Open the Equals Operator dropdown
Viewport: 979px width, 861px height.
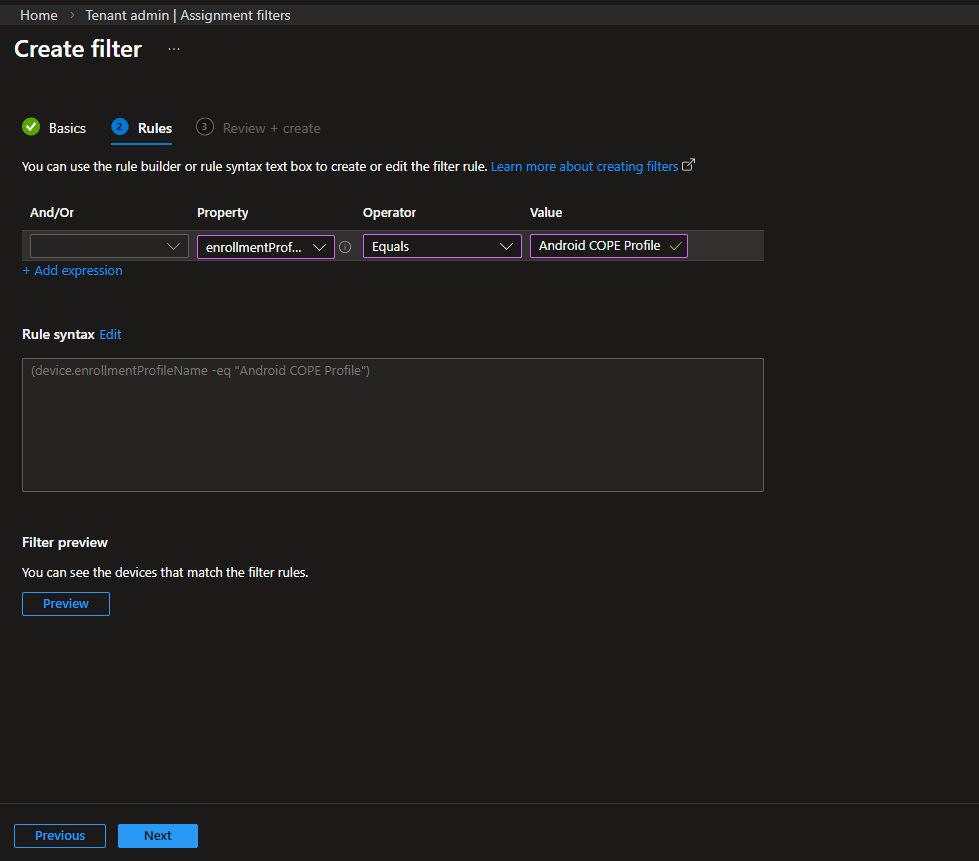pyautogui.click(x=441, y=246)
